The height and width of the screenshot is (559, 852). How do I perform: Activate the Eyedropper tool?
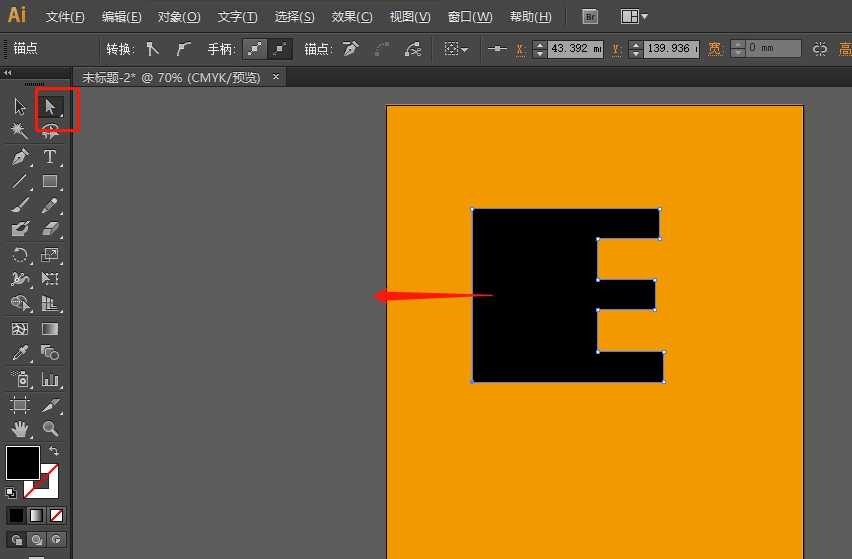click(x=20, y=353)
